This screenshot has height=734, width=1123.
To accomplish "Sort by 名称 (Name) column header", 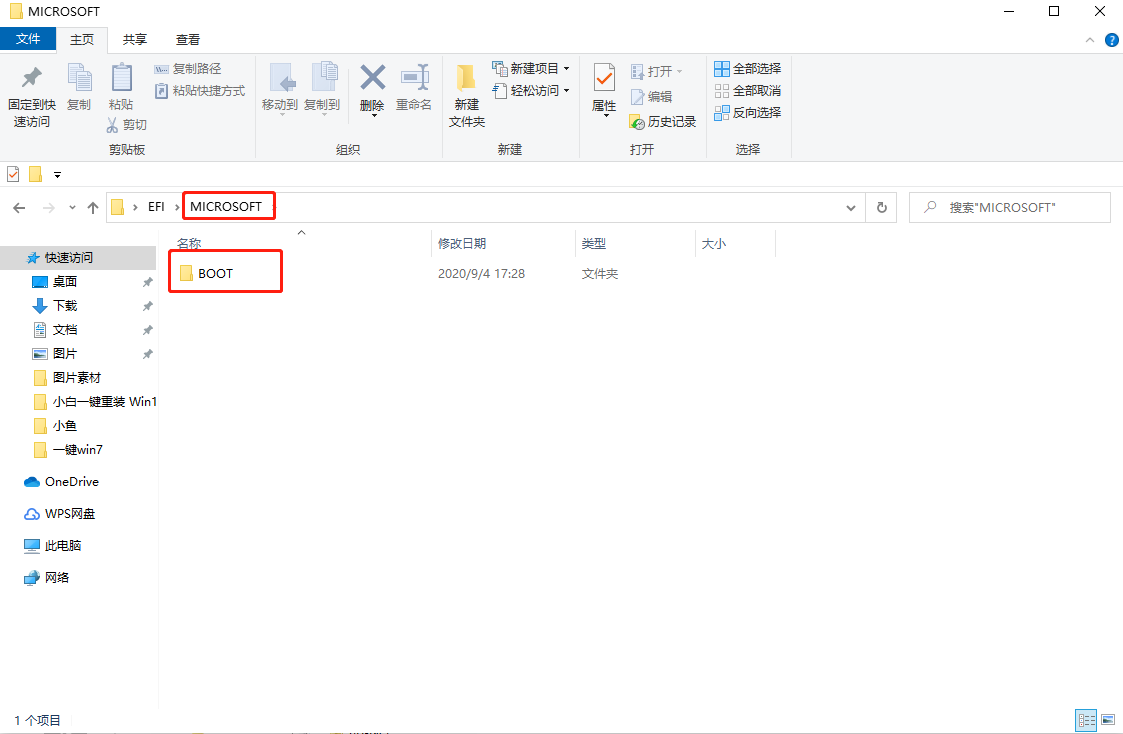I will [x=189, y=243].
